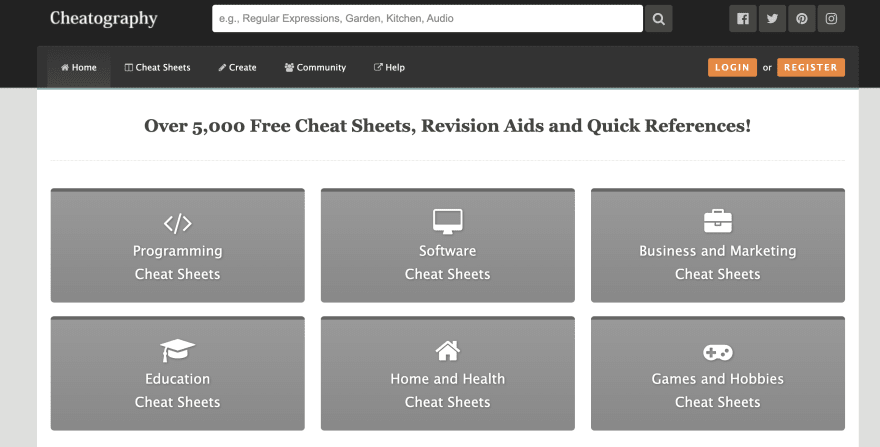Image resolution: width=880 pixels, height=447 pixels.
Task: Click the Cheatography logo
Action: pyautogui.click(x=103, y=19)
